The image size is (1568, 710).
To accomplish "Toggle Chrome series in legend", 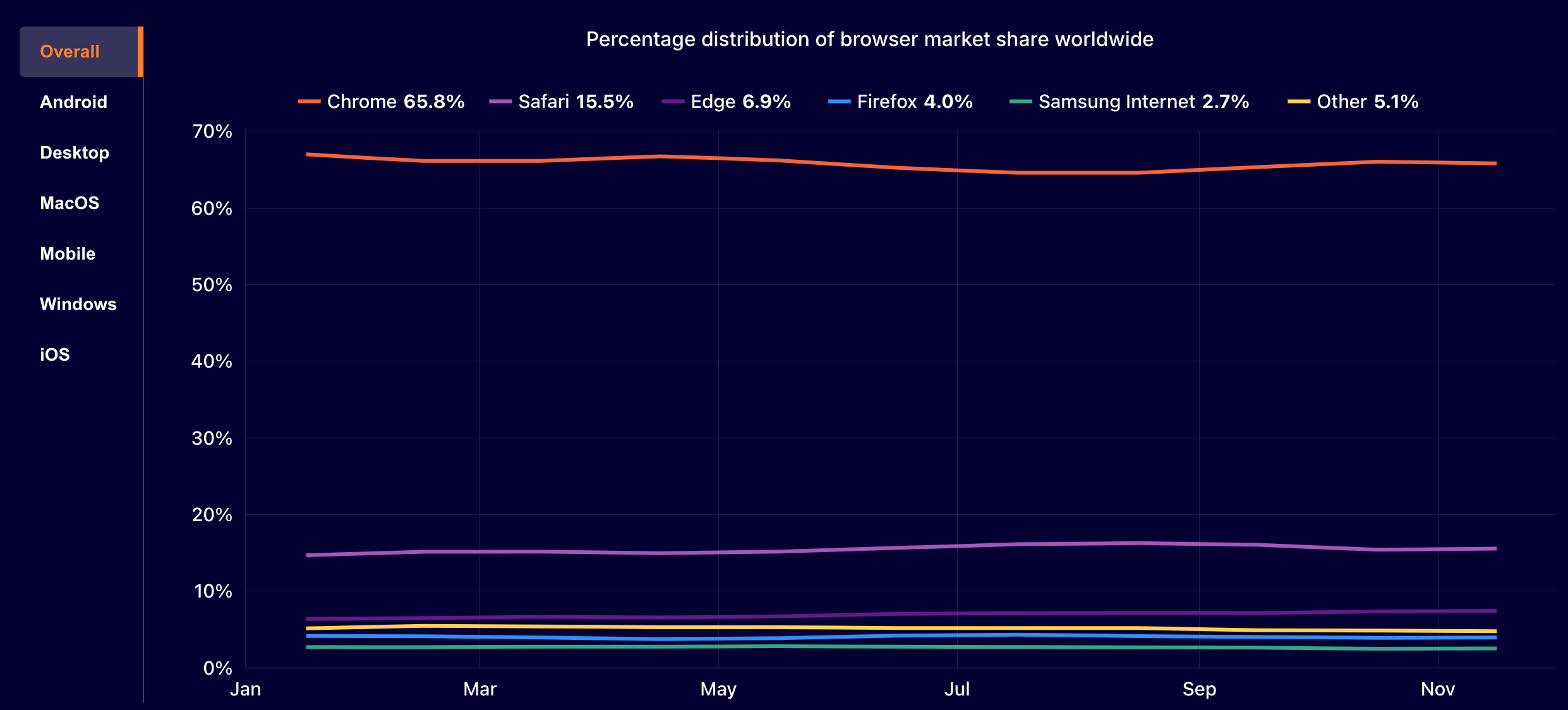I will [x=395, y=102].
